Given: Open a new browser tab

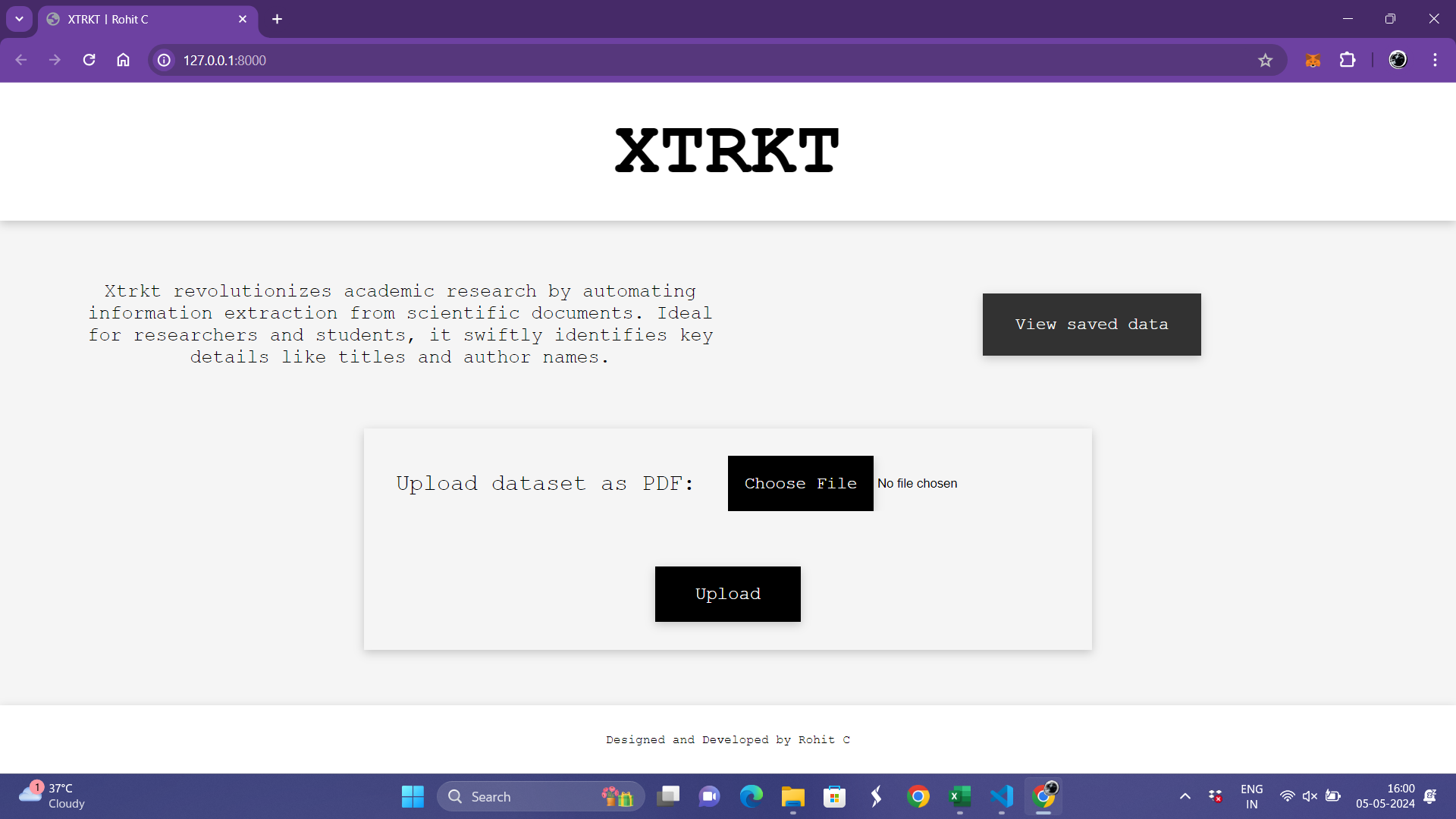Looking at the screenshot, I should (277, 19).
